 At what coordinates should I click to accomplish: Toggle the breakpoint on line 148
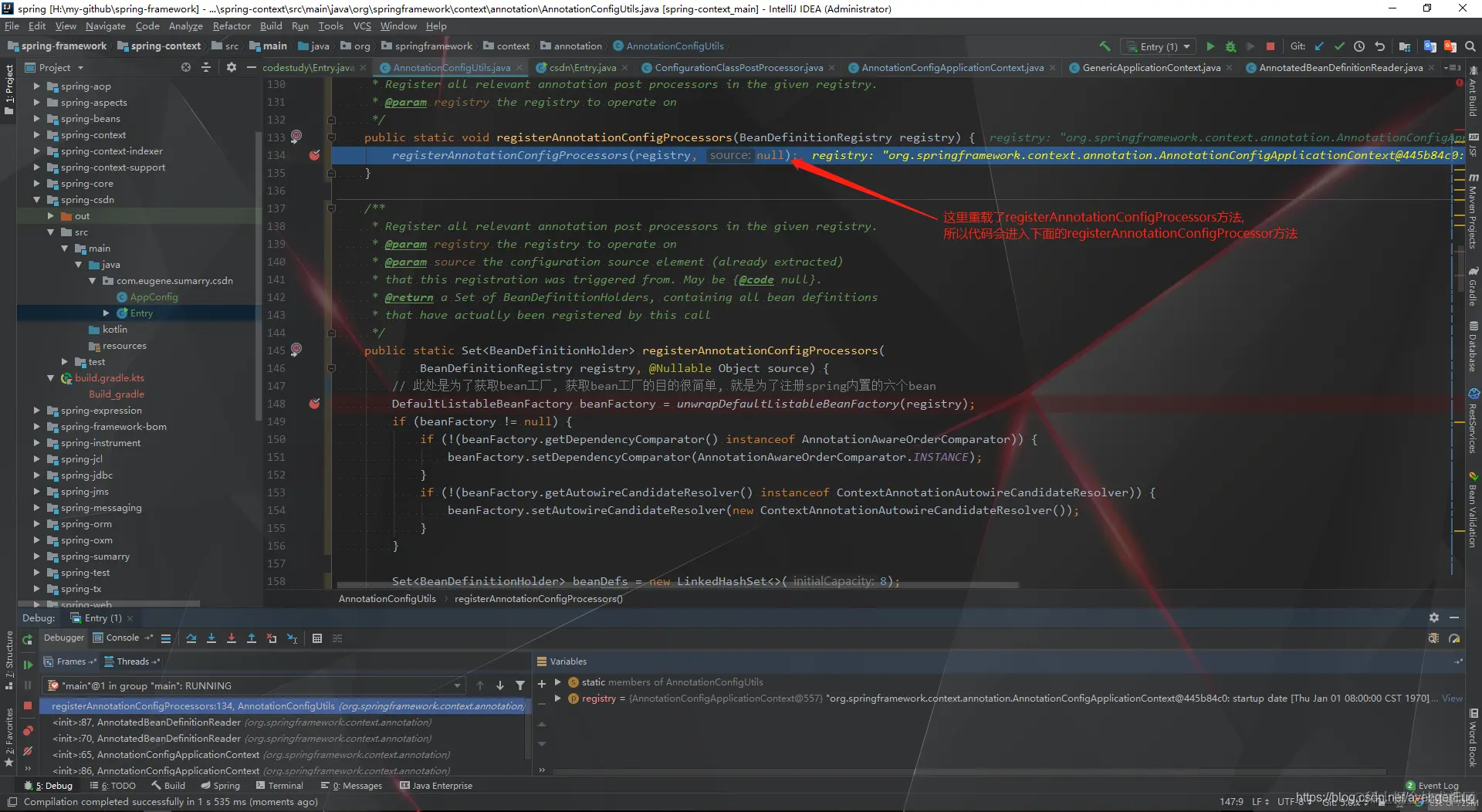coord(314,404)
